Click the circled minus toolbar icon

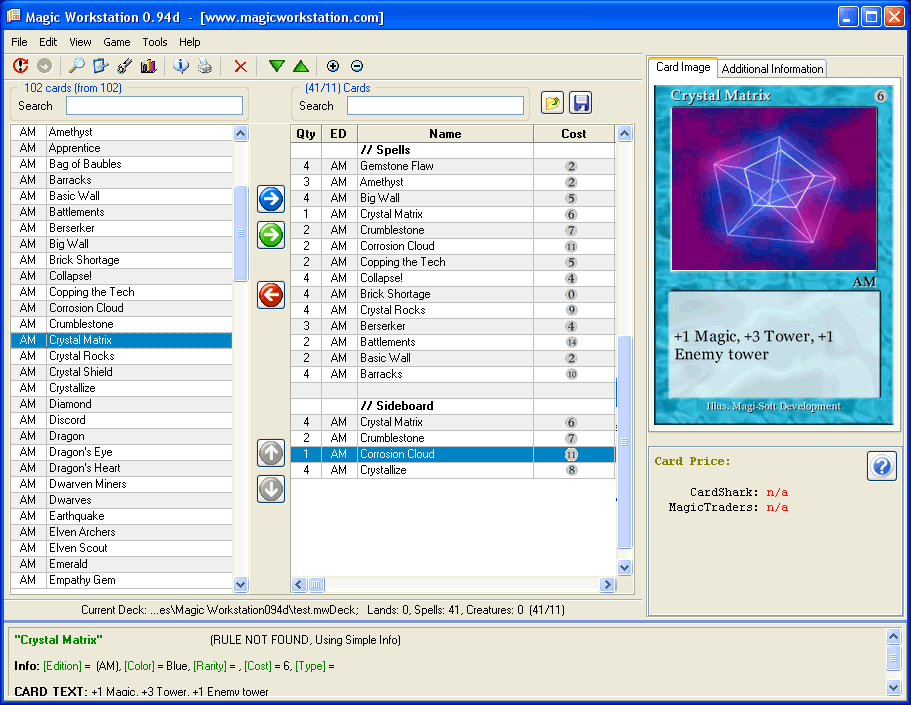pyautogui.click(x=357, y=66)
